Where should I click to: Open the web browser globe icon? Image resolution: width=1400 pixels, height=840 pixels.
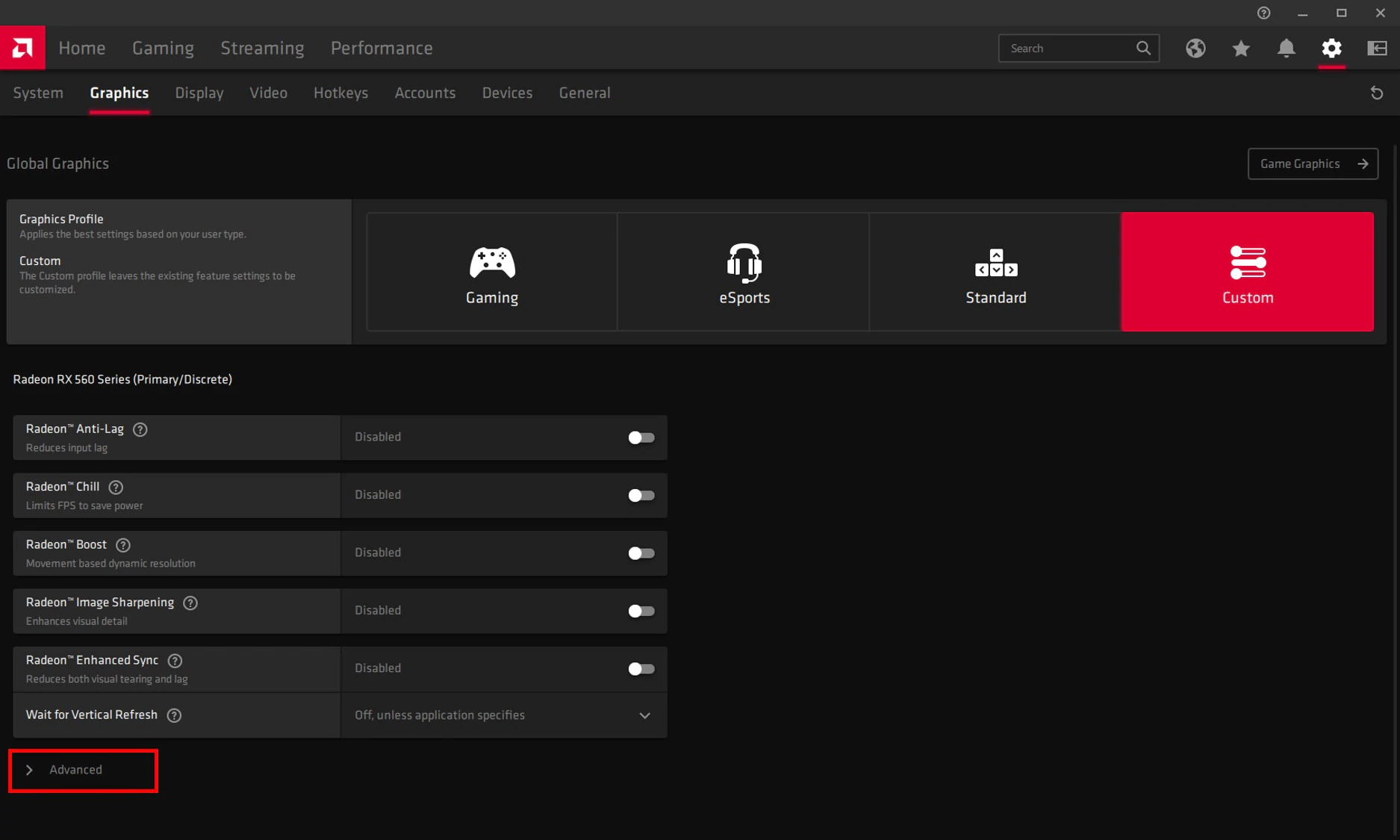click(1195, 49)
